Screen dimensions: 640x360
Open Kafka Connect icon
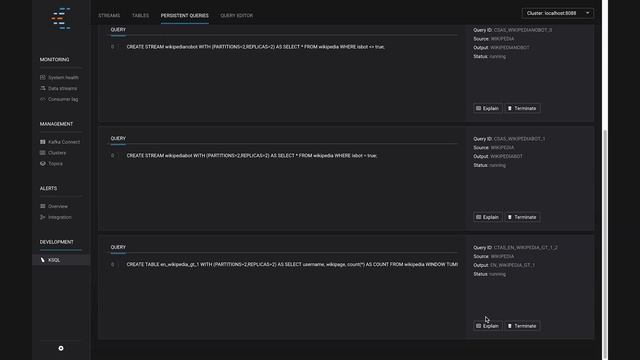pos(42,142)
